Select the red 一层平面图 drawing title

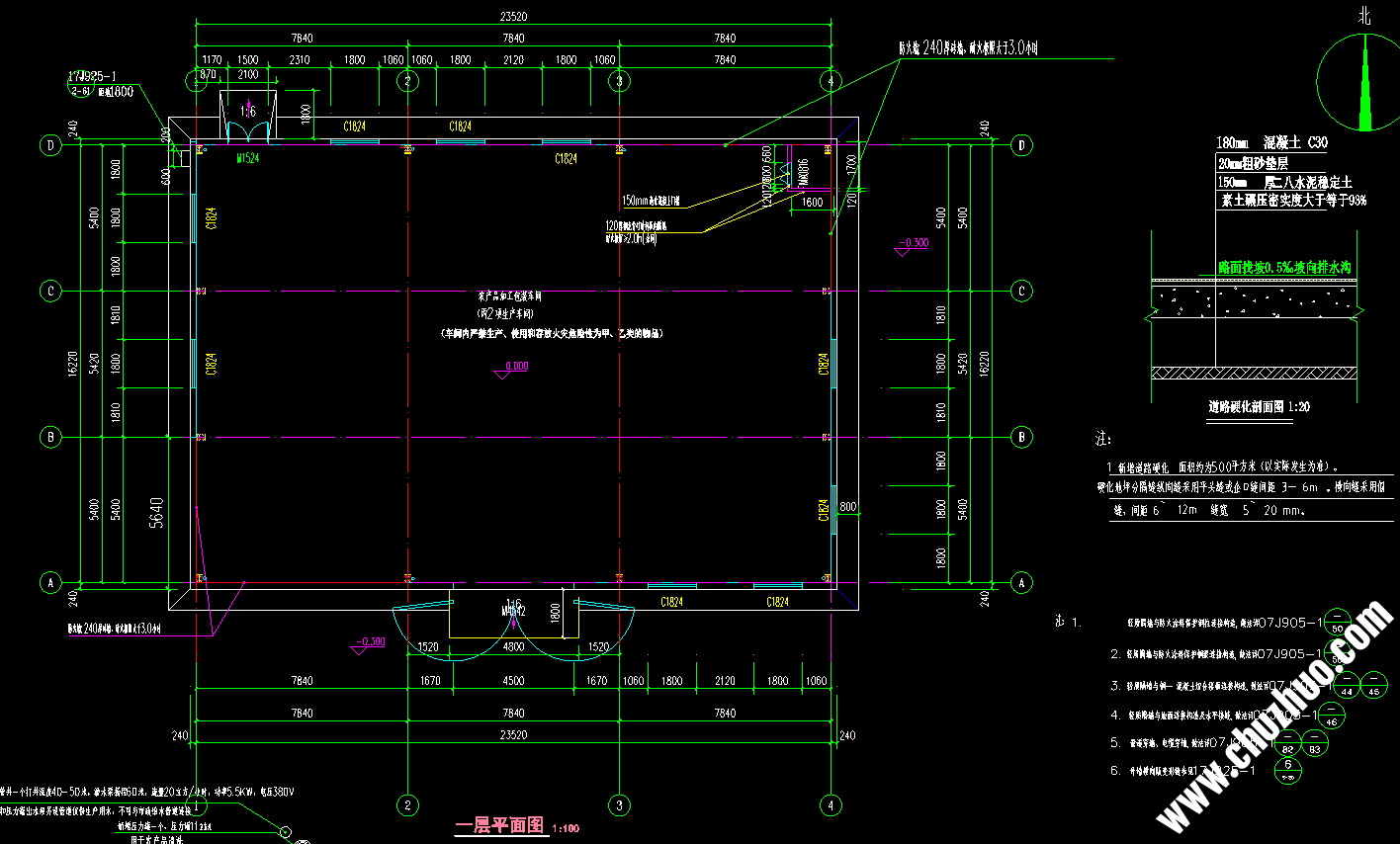tap(499, 825)
